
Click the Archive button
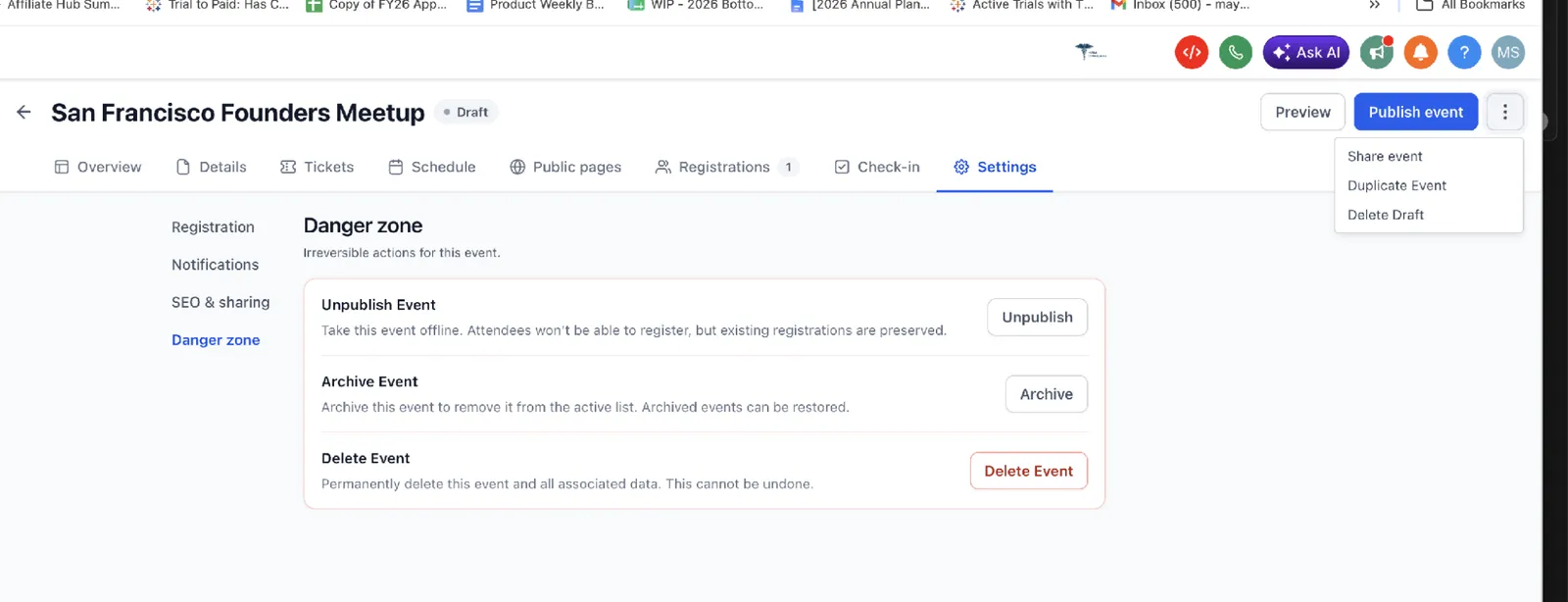(x=1047, y=394)
